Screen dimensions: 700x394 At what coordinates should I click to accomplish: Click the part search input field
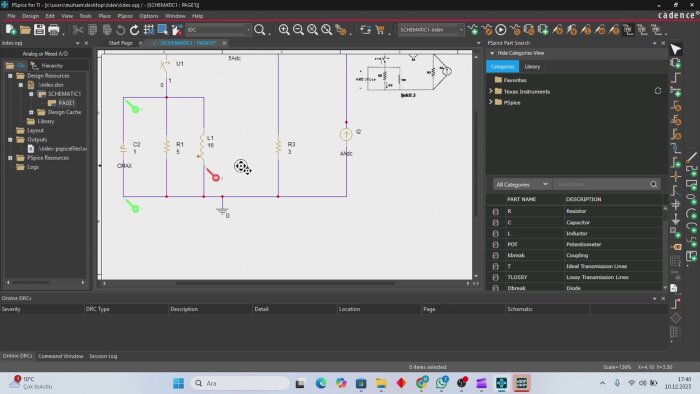click(x=600, y=184)
